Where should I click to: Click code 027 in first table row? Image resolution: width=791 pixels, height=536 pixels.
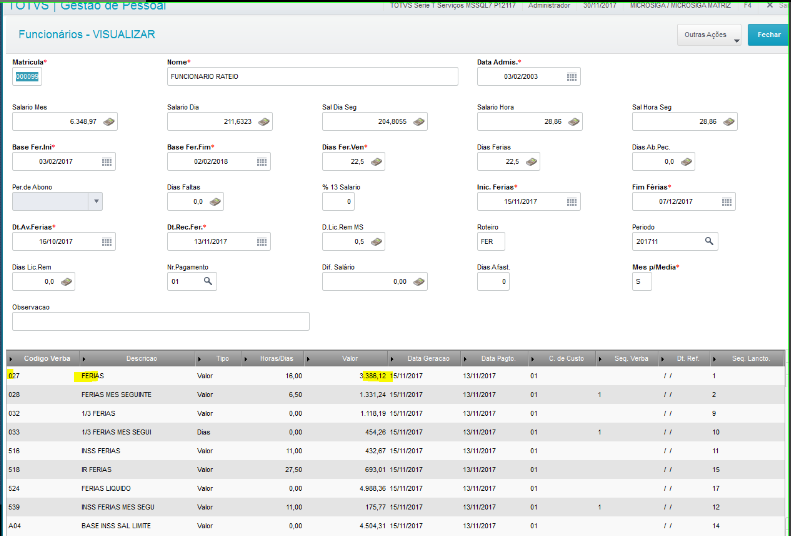(14, 376)
